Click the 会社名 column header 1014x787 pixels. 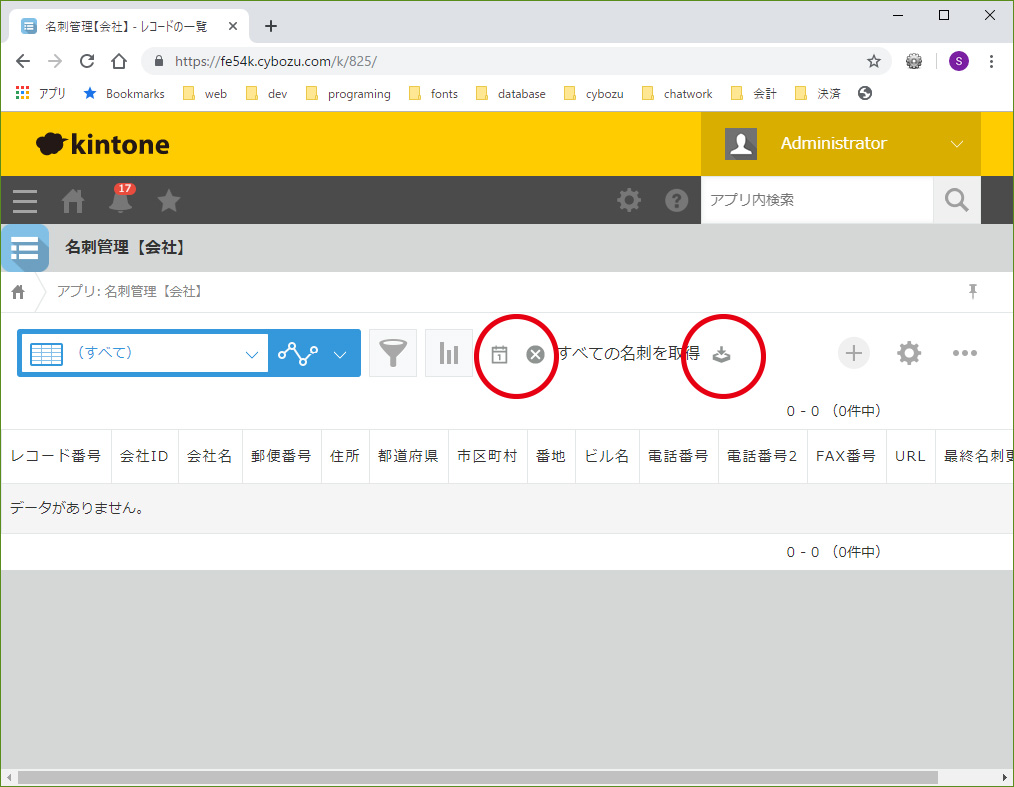[x=210, y=456]
